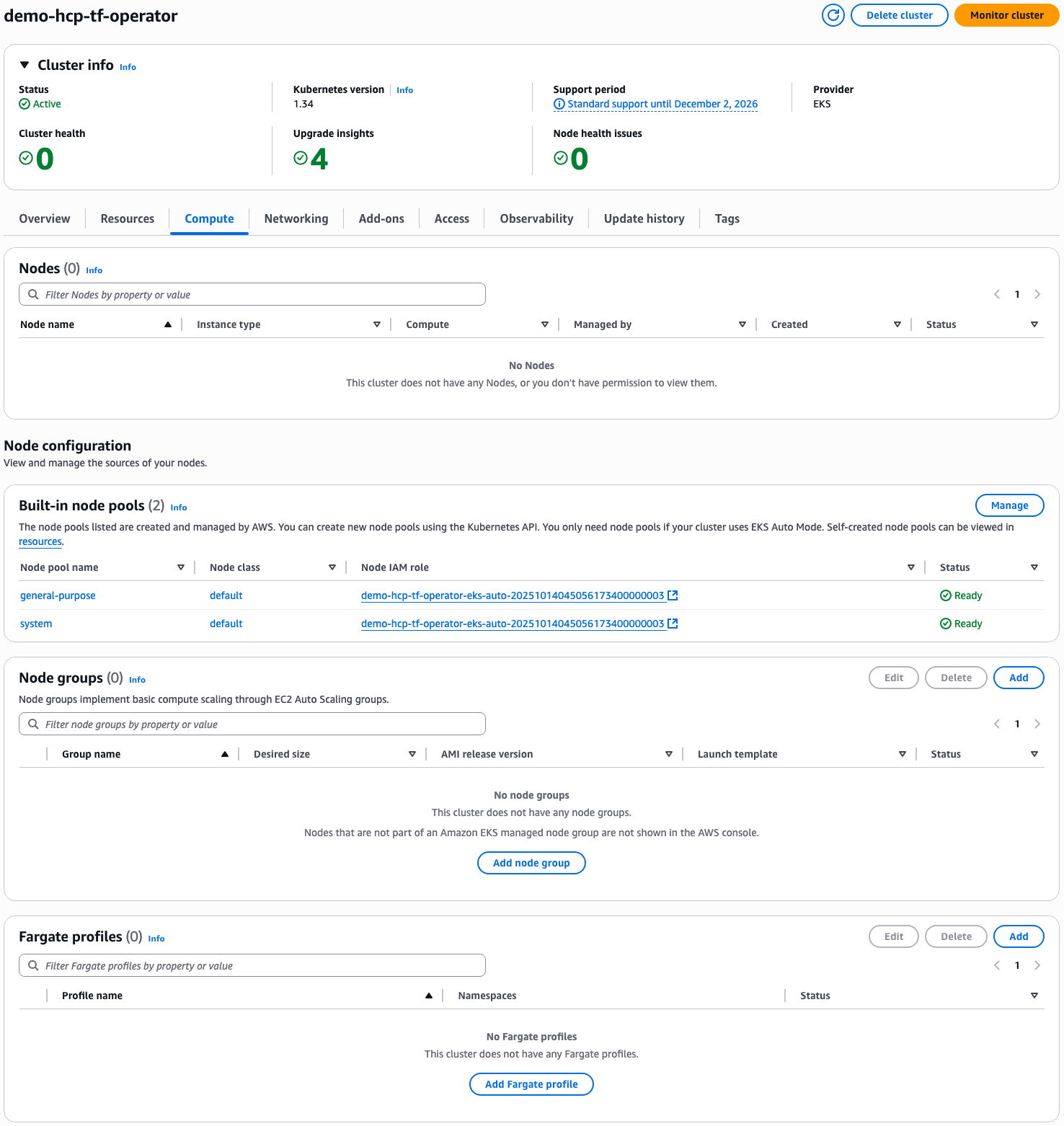This screenshot has height=1126, width=1064.
Task: Click external link icon in system row
Action: pos(673,624)
